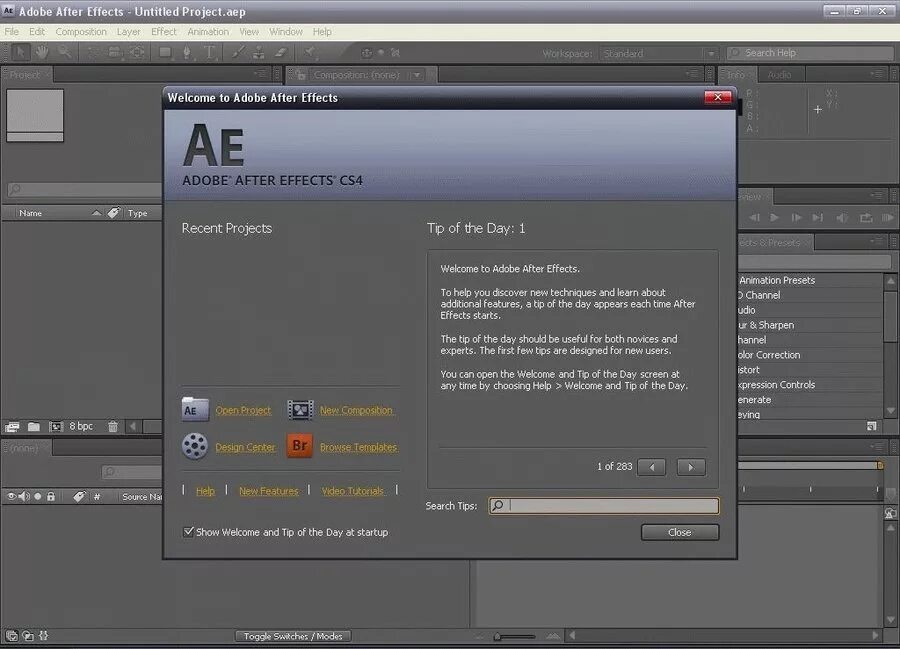Toggle the video eye column in timeline header
Screen dimensions: 900x649
click(11, 496)
